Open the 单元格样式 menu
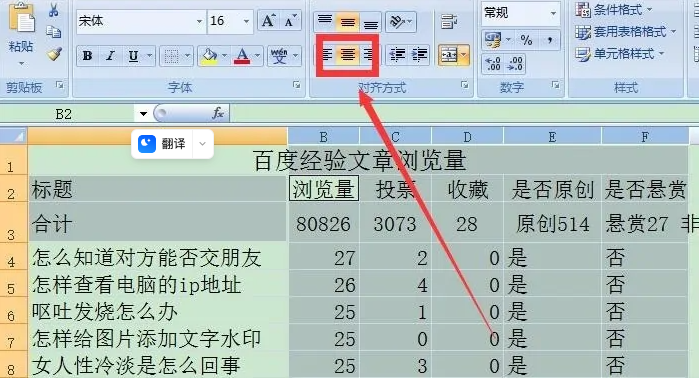 pyautogui.click(x=620, y=54)
